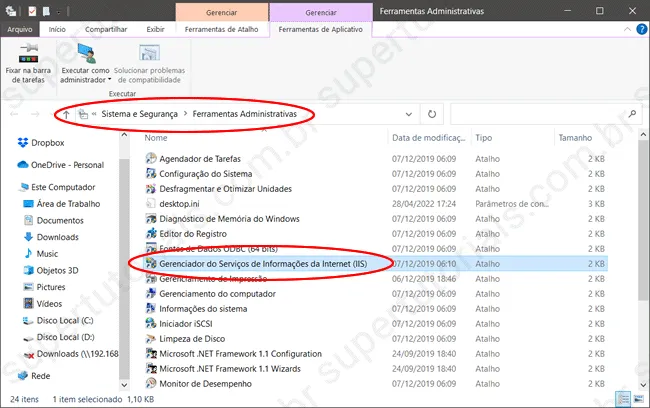
Task: Click the up-arrow parent folder button
Action: [66, 114]
